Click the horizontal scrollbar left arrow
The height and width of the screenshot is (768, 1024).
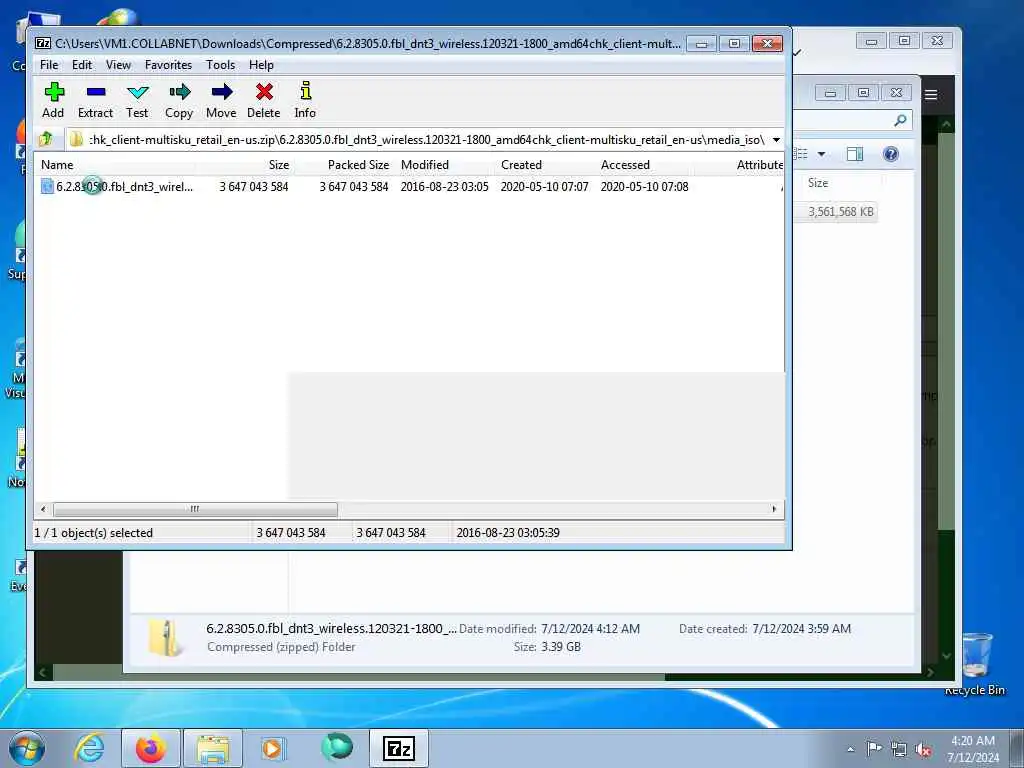point(43,509)
